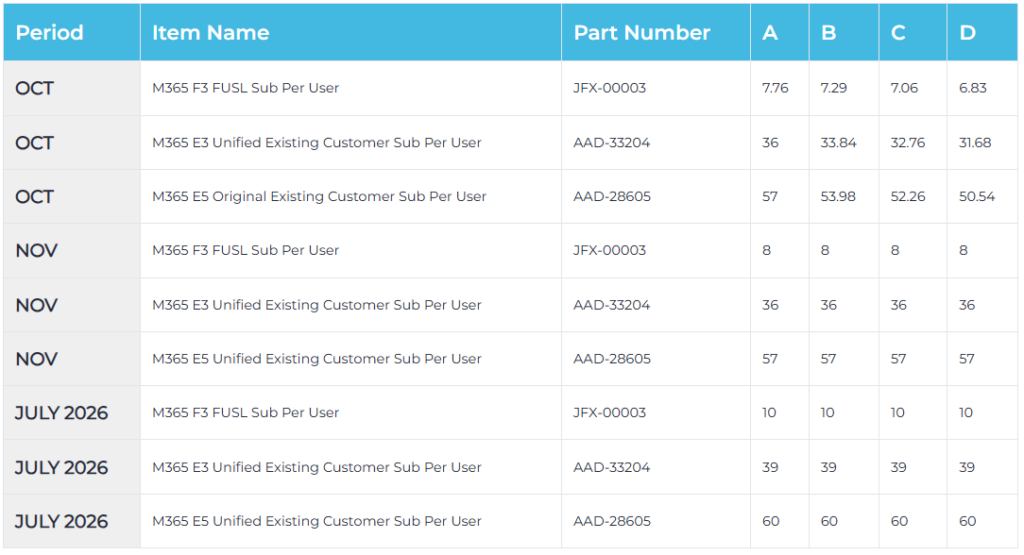Select column header A
This screenshot has height=555, width=1024.
click(x=770, y=33)
